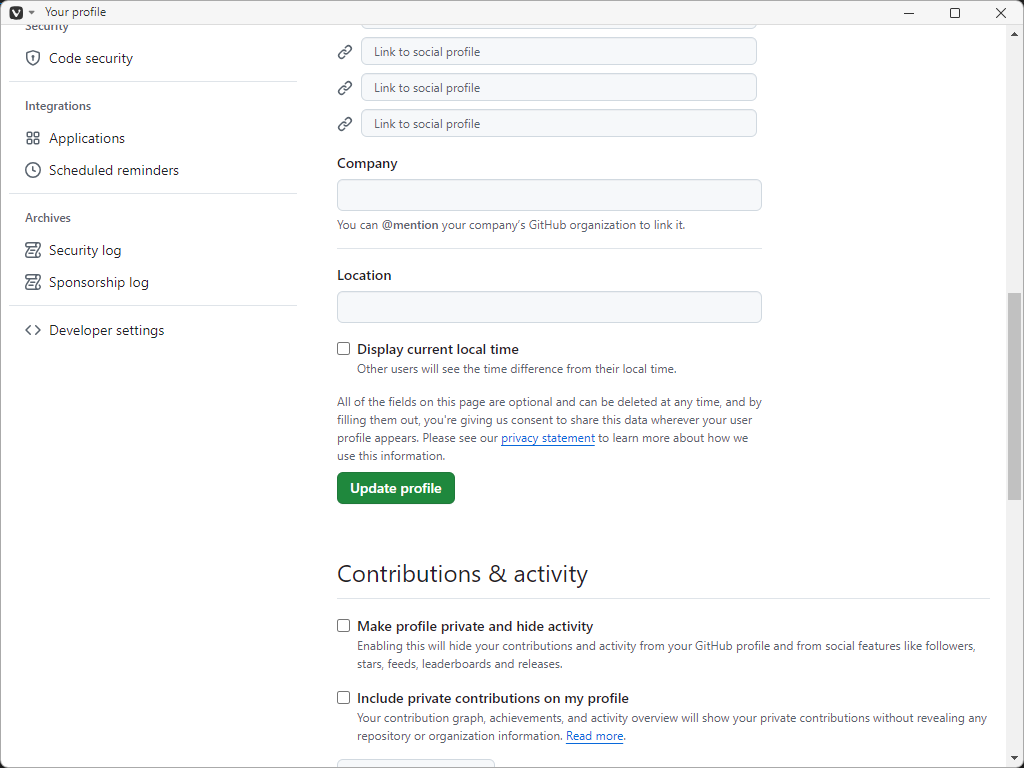The image size is (1024, 768).
Task: Click the Scheduled reminders clock icon
Action: [33, 170]
